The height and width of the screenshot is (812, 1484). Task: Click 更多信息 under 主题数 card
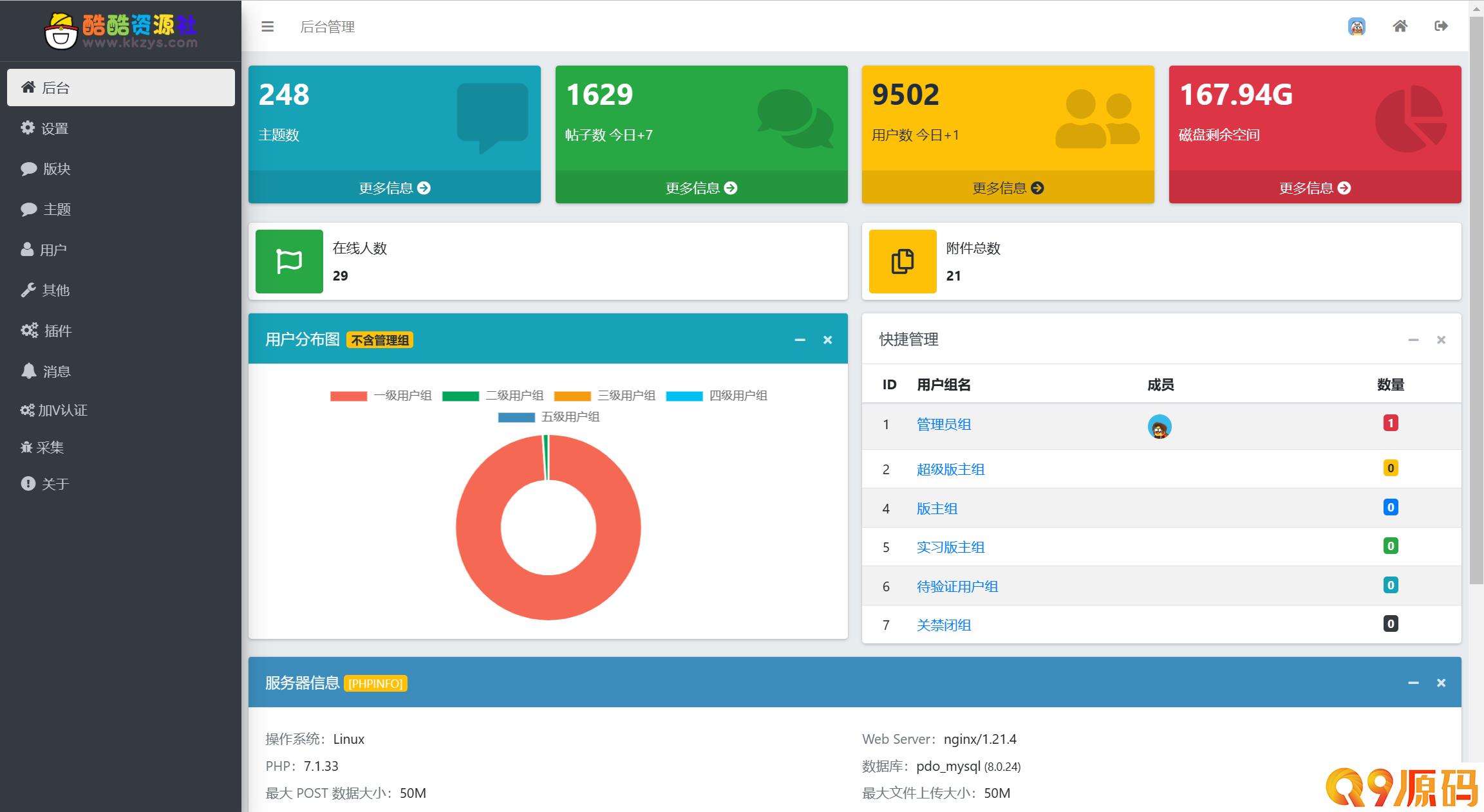click(395, 188)
